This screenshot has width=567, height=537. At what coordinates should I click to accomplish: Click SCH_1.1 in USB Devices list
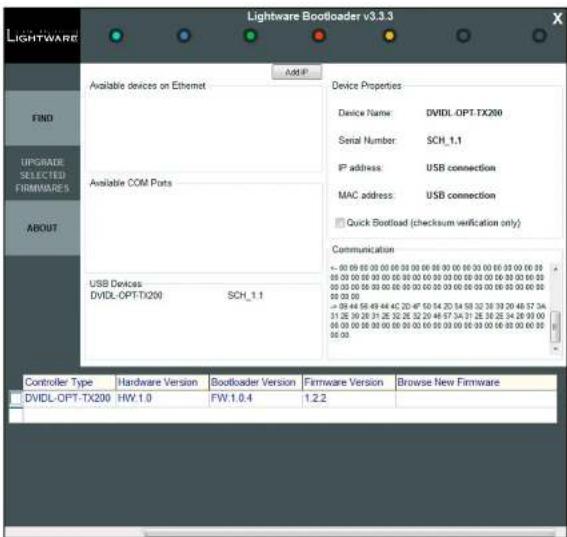(245, 295)
